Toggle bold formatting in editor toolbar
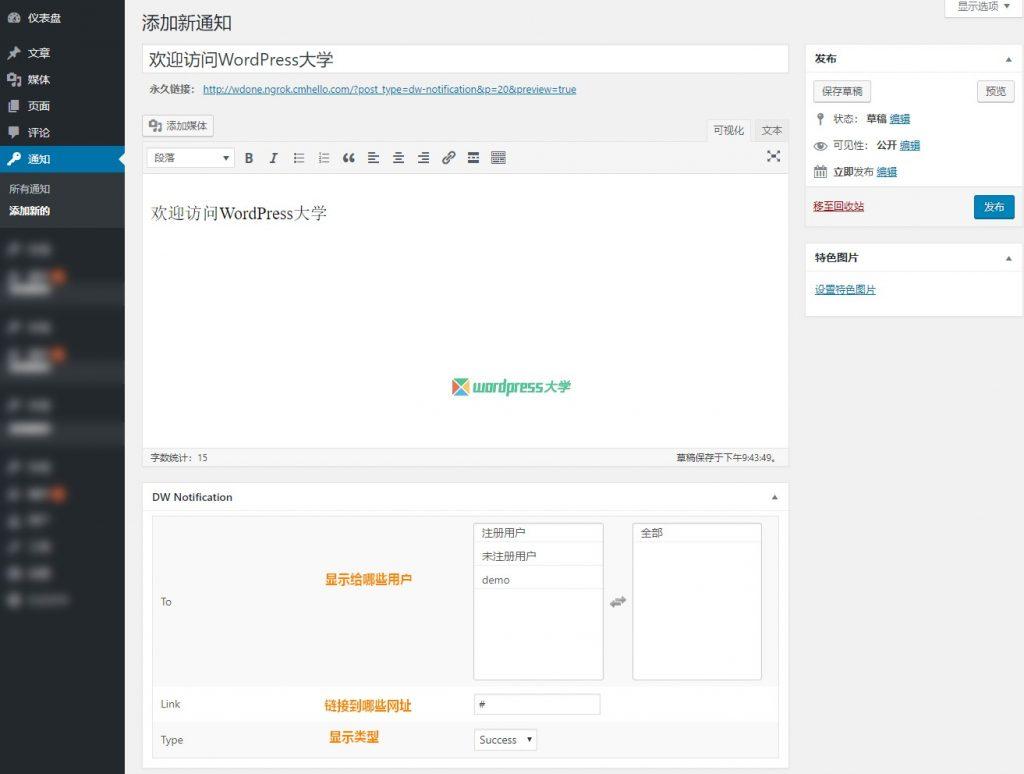 click(249, 158)
